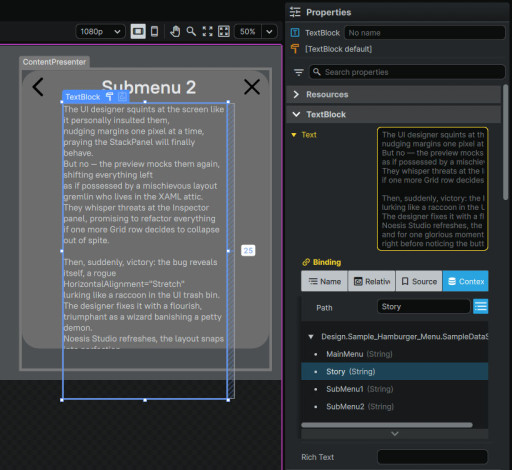This screenshot has width=512, height=470.
Task: Click the horizontal scrollbar under data tree
Action: coord(387,425)
